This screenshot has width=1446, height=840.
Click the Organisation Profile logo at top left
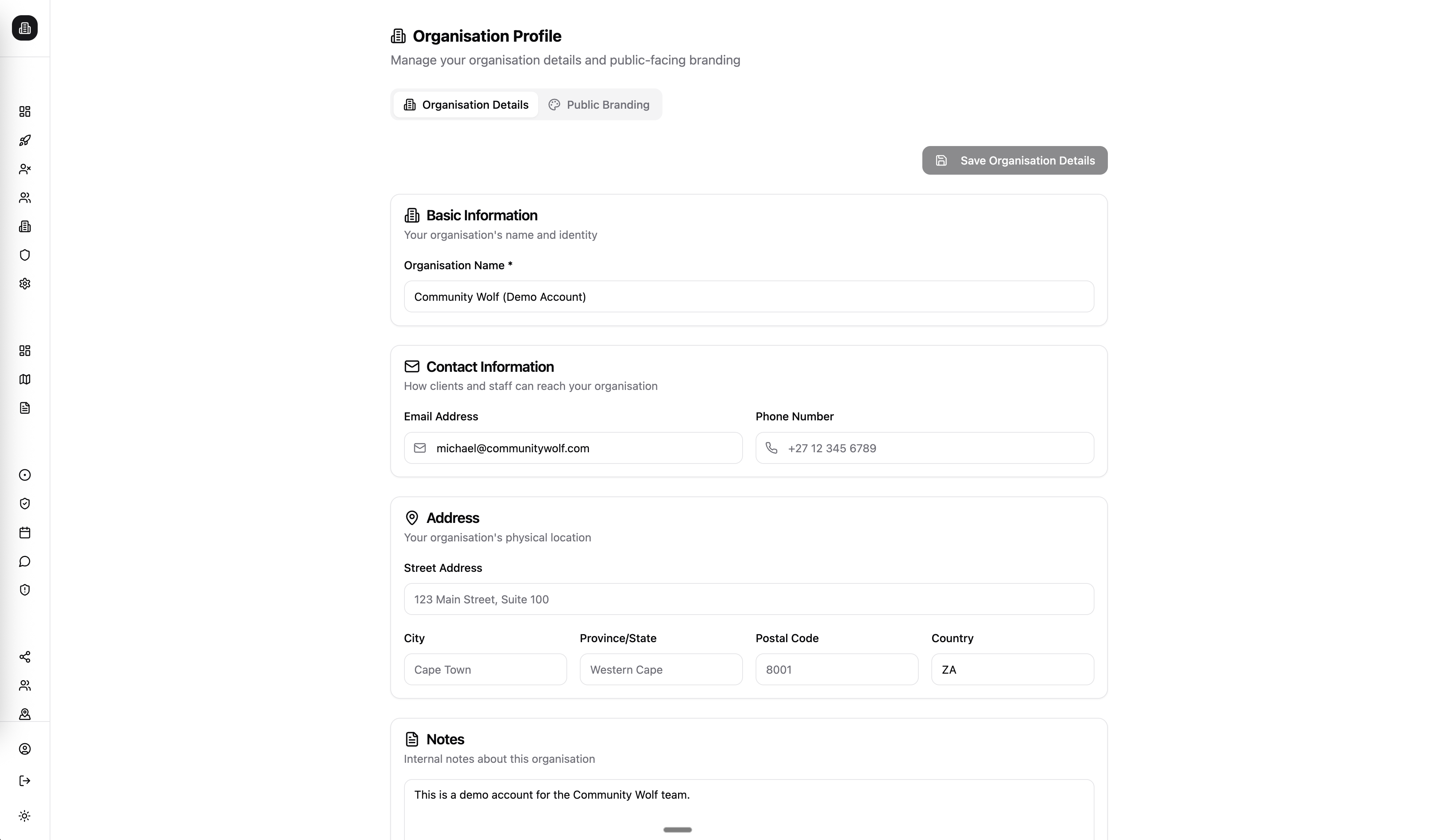(x=24, y=28)
